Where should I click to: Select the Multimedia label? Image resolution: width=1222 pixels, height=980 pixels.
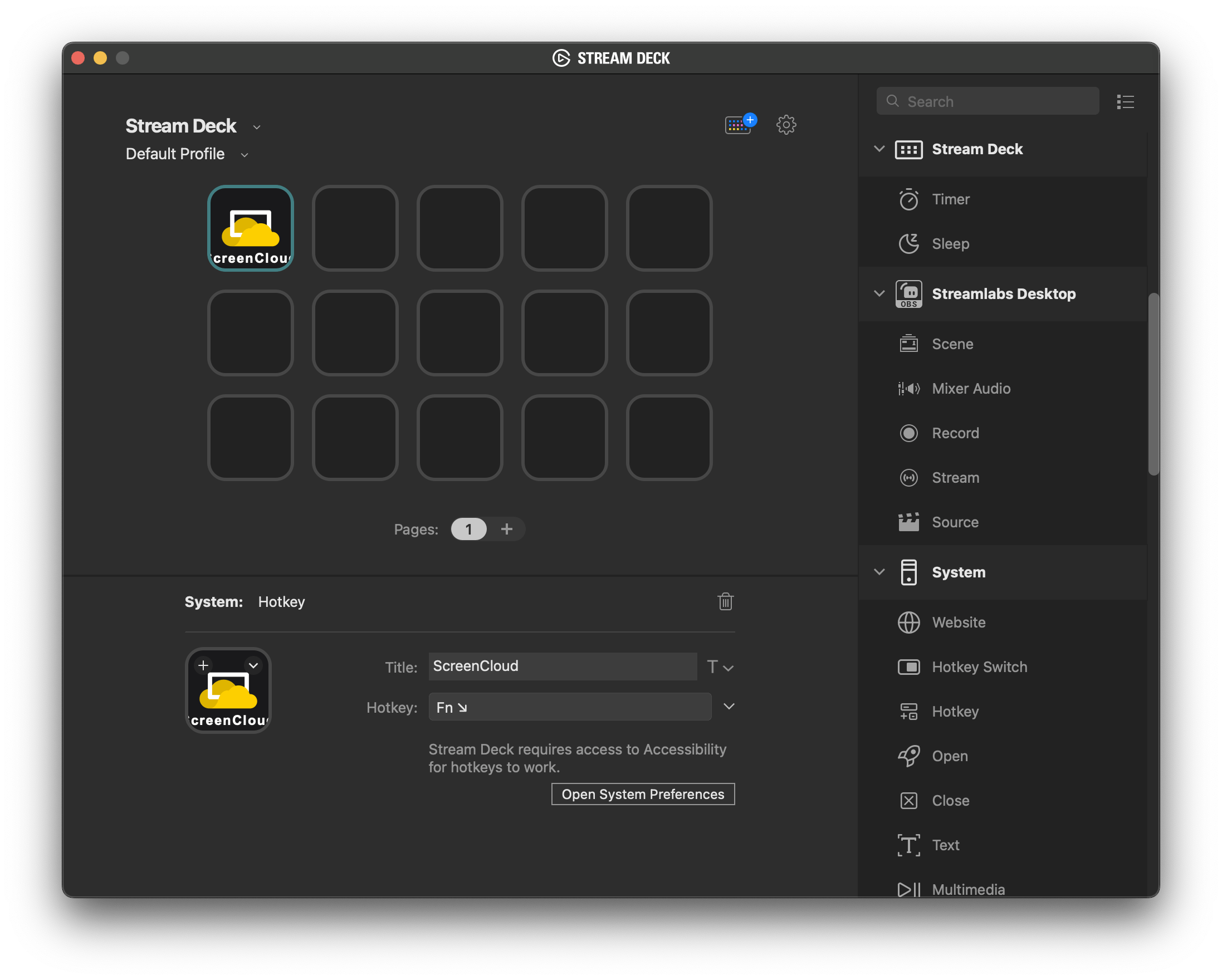[x=968, y=890]
